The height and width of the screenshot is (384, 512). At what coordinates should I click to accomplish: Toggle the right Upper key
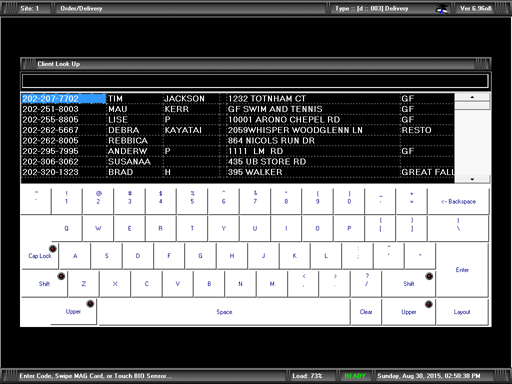coord(409,312)
